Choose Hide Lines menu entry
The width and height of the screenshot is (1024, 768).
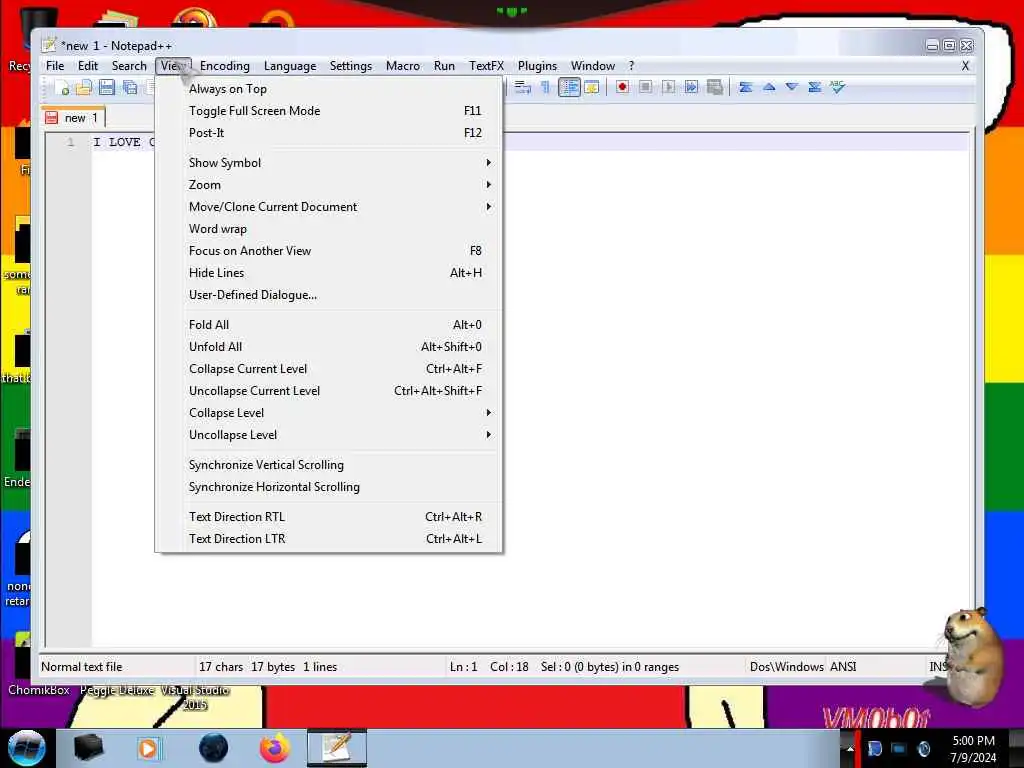tap(329, 273)
